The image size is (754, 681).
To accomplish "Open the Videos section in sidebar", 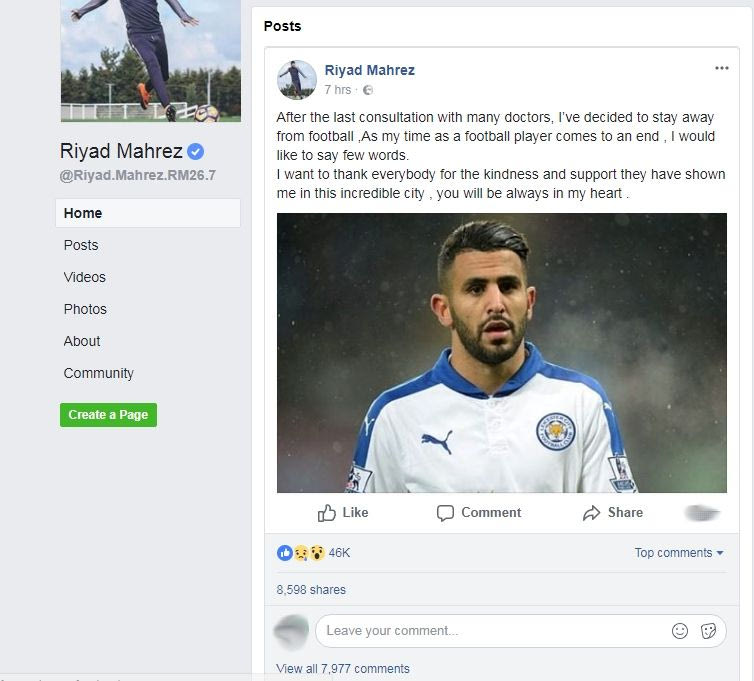I will [x=85, y=277].
